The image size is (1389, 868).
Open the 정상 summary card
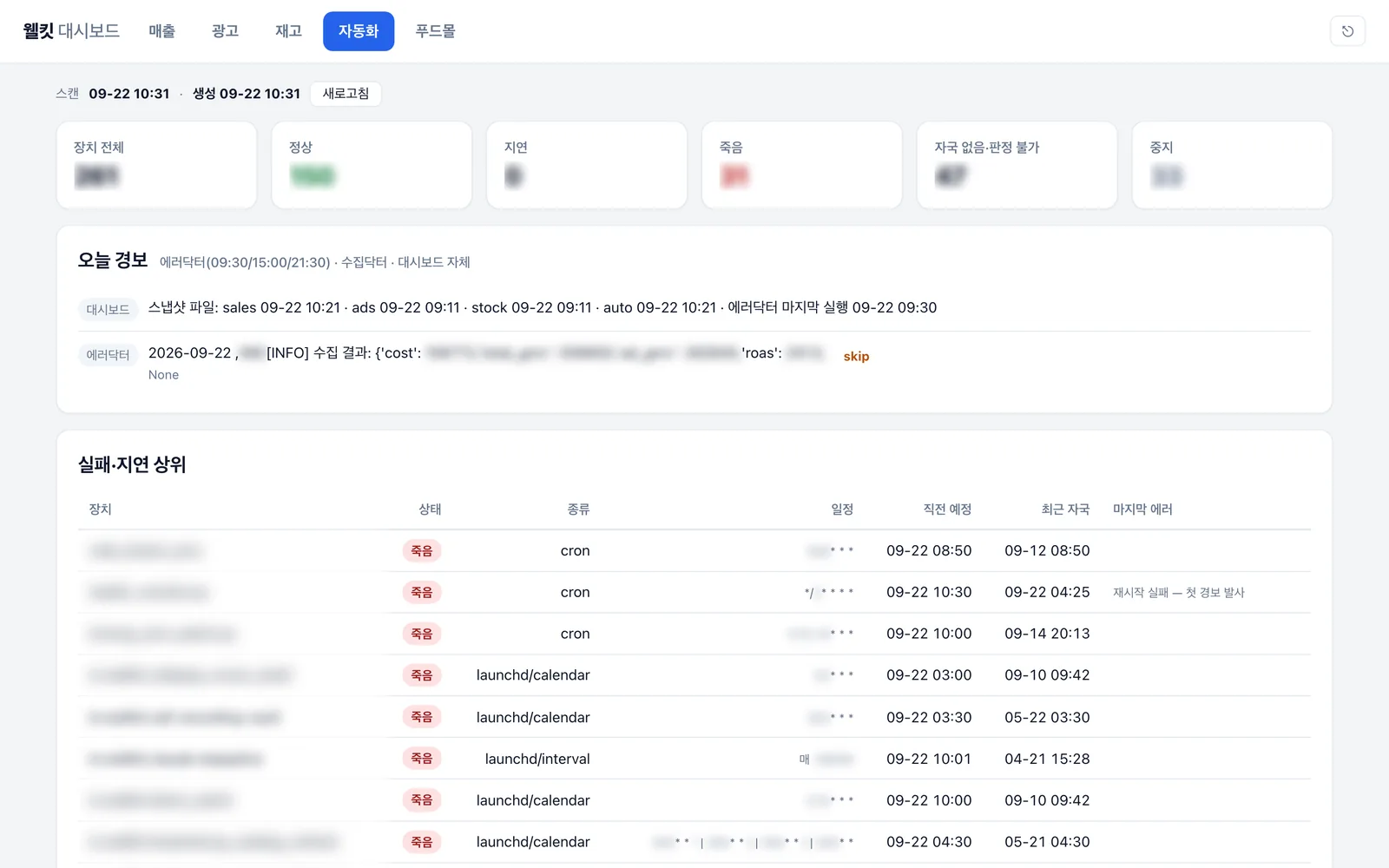[372, 165]
